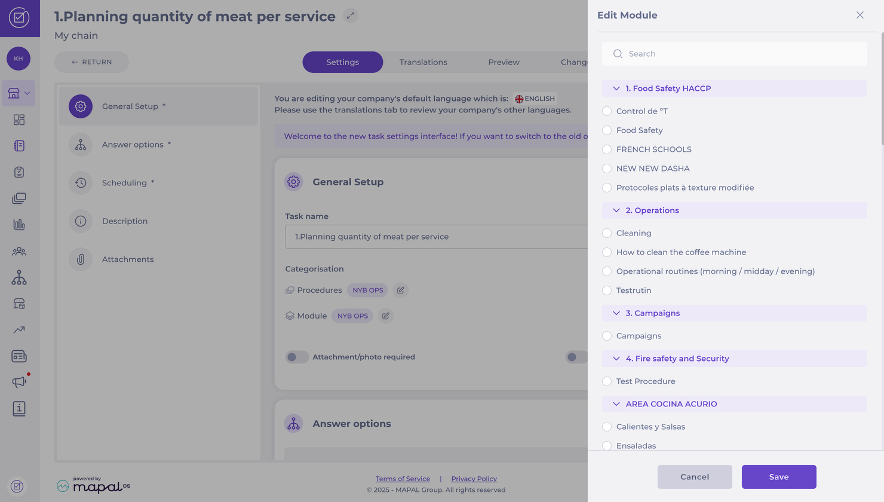Select the Food Safety radio option
Image resolution: width=884 pixels, height=502 pixels.
tap(607, 130)
